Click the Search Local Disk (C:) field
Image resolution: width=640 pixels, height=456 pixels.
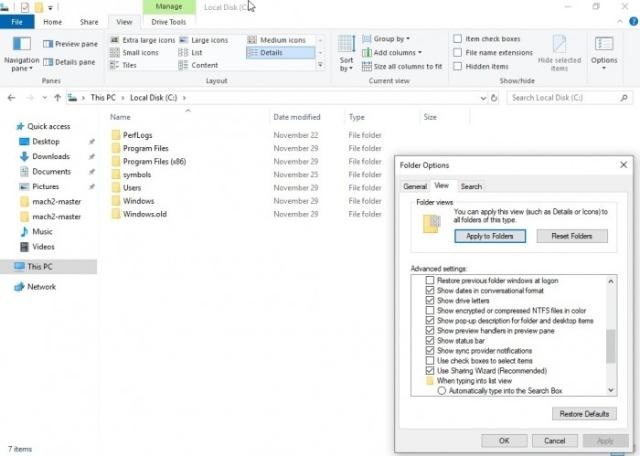(569, 98)
